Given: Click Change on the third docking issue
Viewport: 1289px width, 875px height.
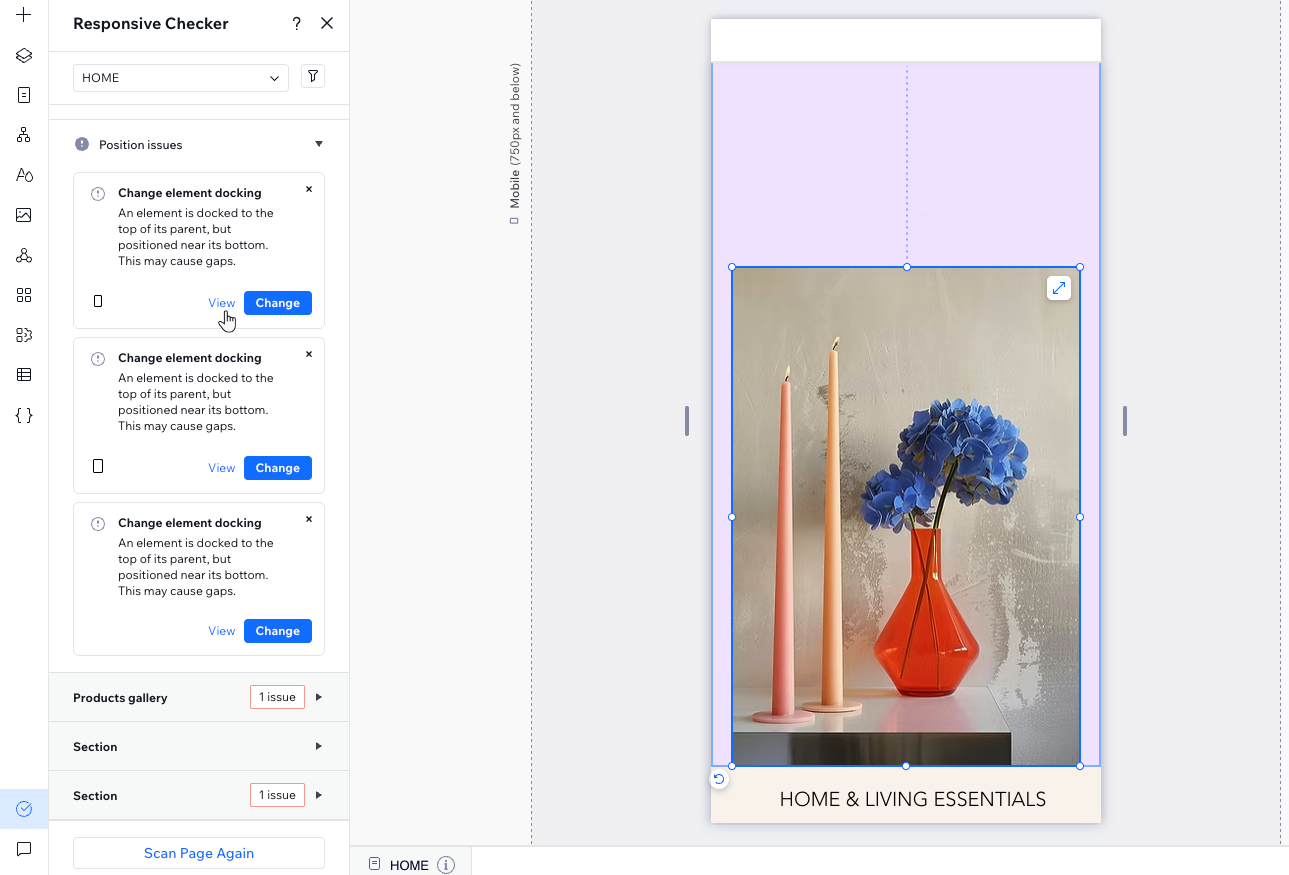Looking at the screenshot, I should (278, 631).
